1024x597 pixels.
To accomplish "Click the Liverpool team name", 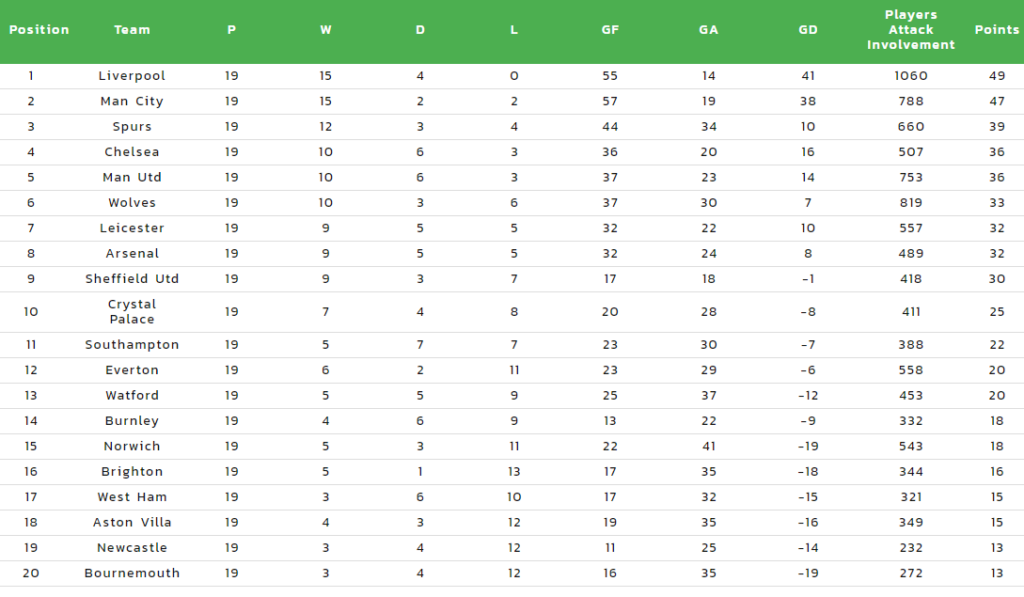I will point(132,76).
